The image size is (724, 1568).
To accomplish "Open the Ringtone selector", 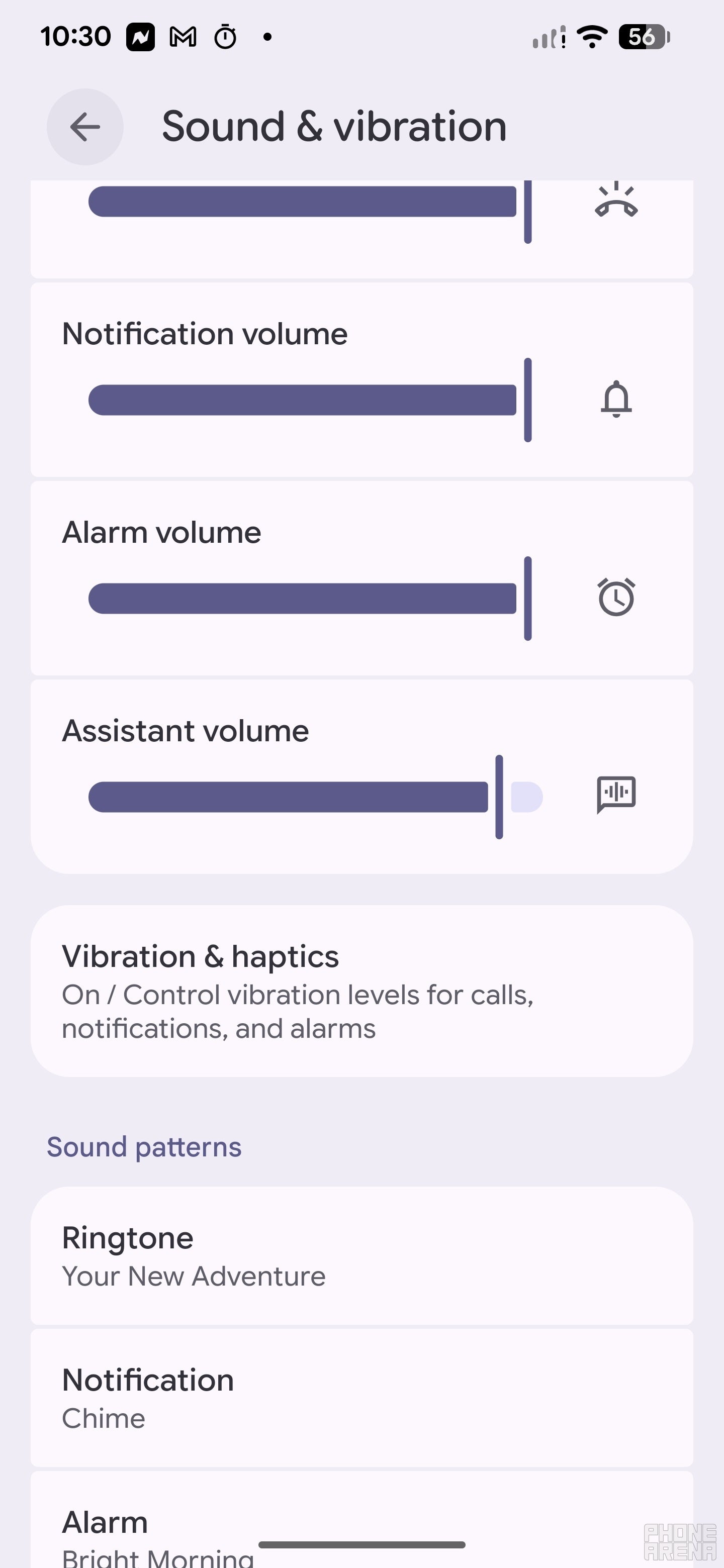I will pyautogui.click(x=361, y=1254).
